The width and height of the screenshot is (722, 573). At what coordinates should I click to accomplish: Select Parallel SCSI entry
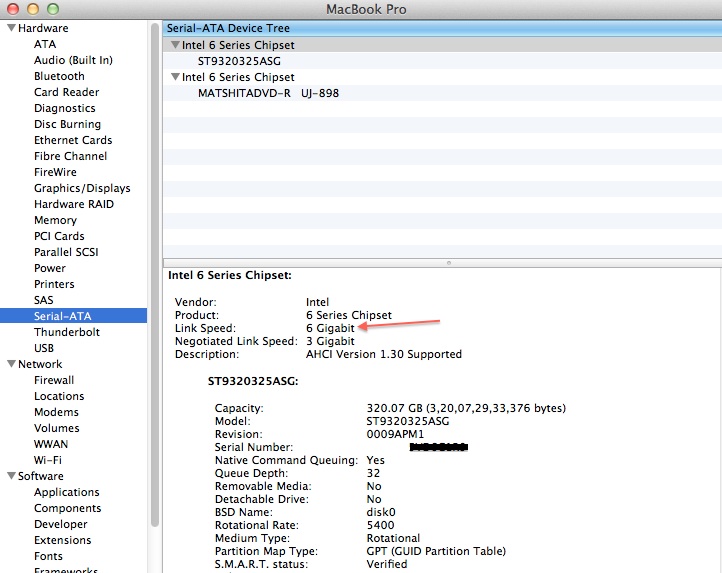66,252
